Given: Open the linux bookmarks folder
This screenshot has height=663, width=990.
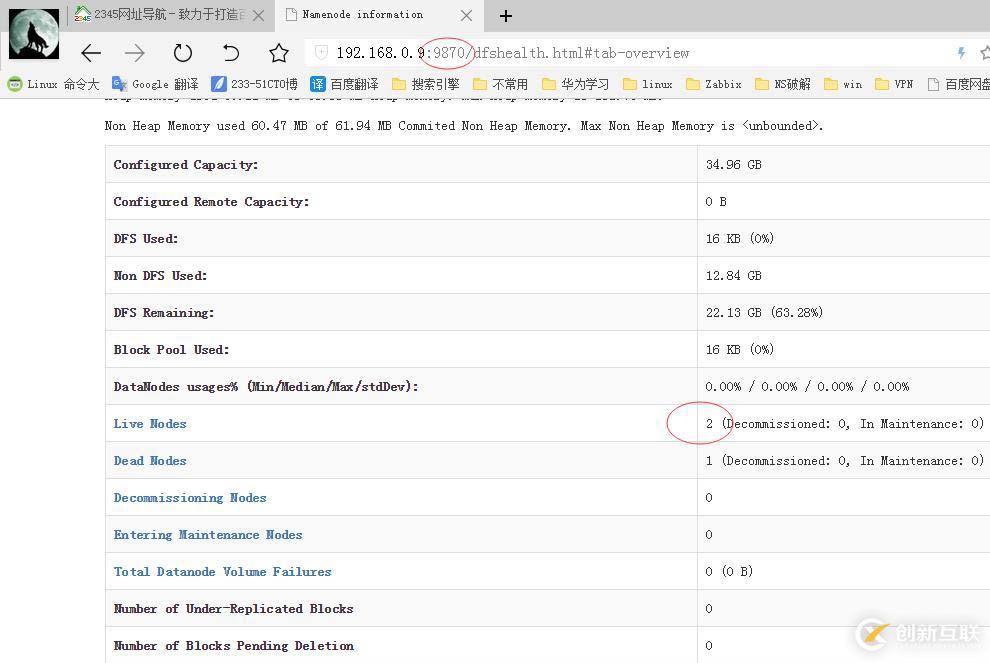Looking at the screenshot, I should coord(647,84).
